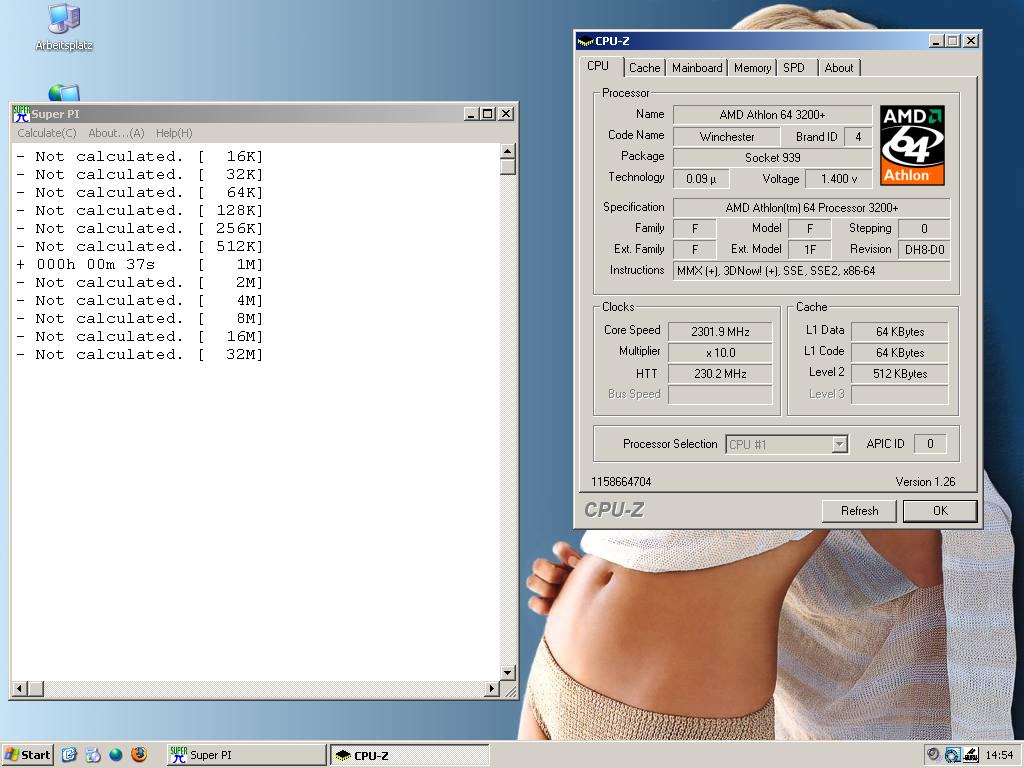Click the Specification field in CPU-Z
Image resolution: width=1024 pixels, height=768 pixels.
click(x=811, y=208)
